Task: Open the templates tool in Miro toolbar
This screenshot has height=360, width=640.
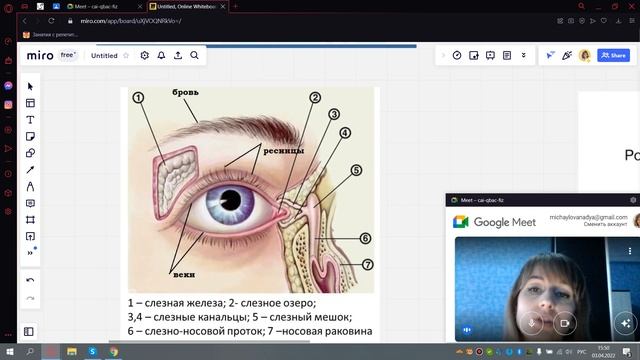Action: (x=30, y=103)
